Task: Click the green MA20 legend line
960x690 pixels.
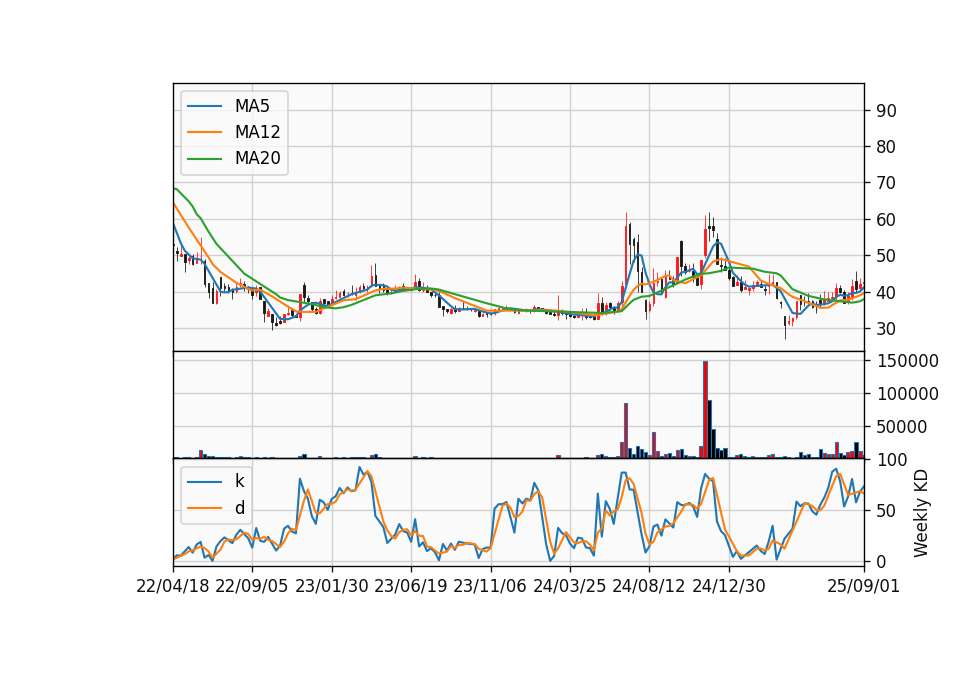Action: click(x=204, y=159)
